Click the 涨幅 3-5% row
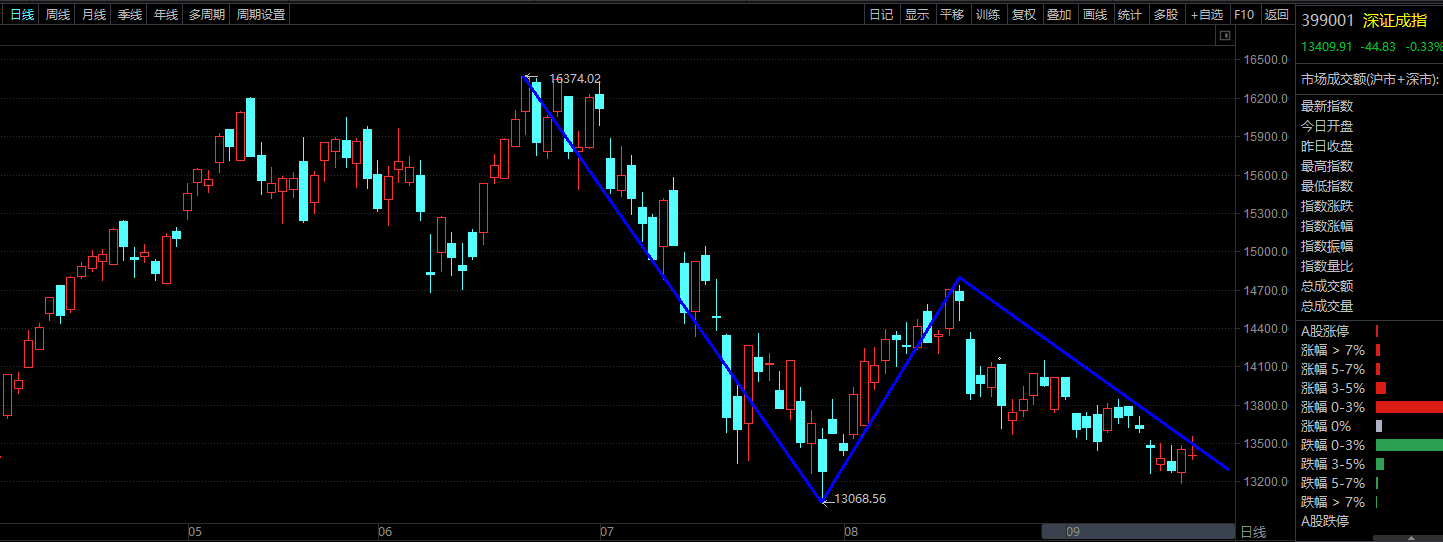This screenshot has width=1443, height=542. (1370, 388)
